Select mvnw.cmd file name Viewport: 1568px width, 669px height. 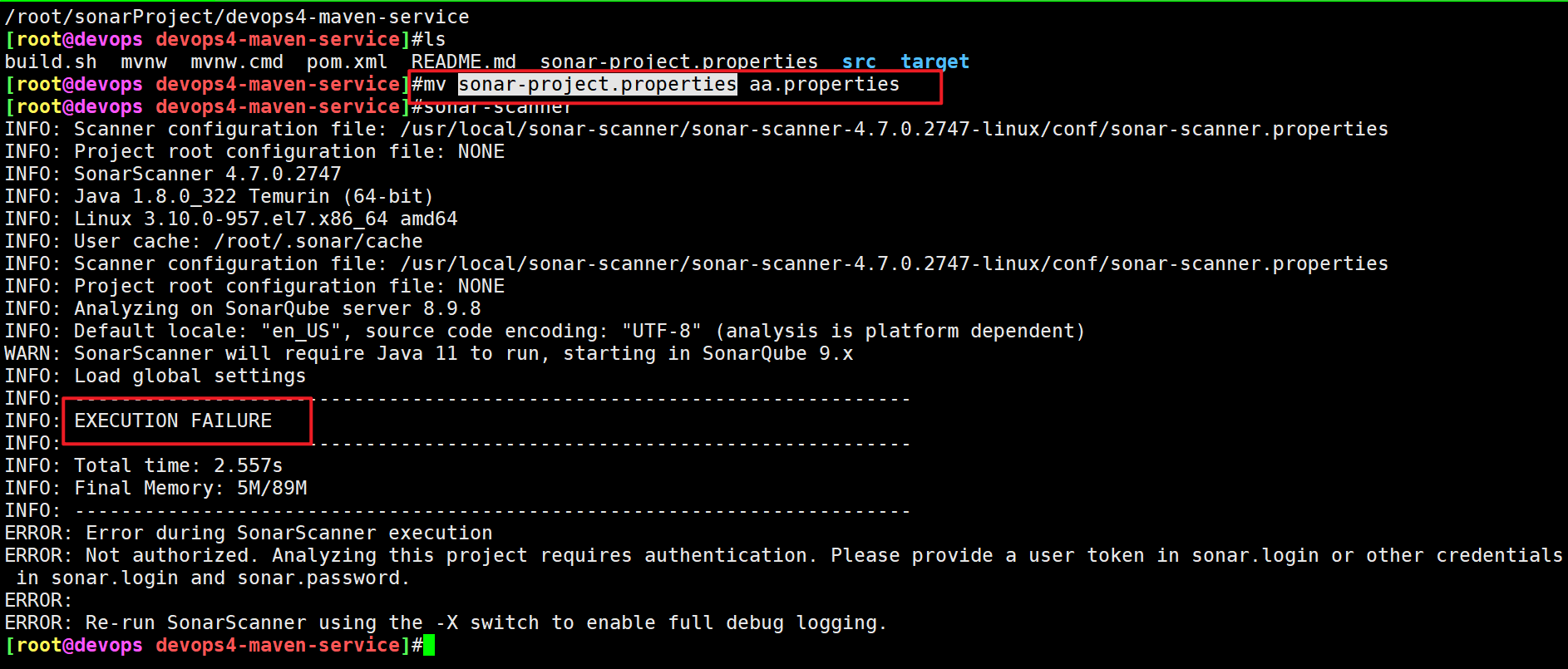(x=237, y=61)
